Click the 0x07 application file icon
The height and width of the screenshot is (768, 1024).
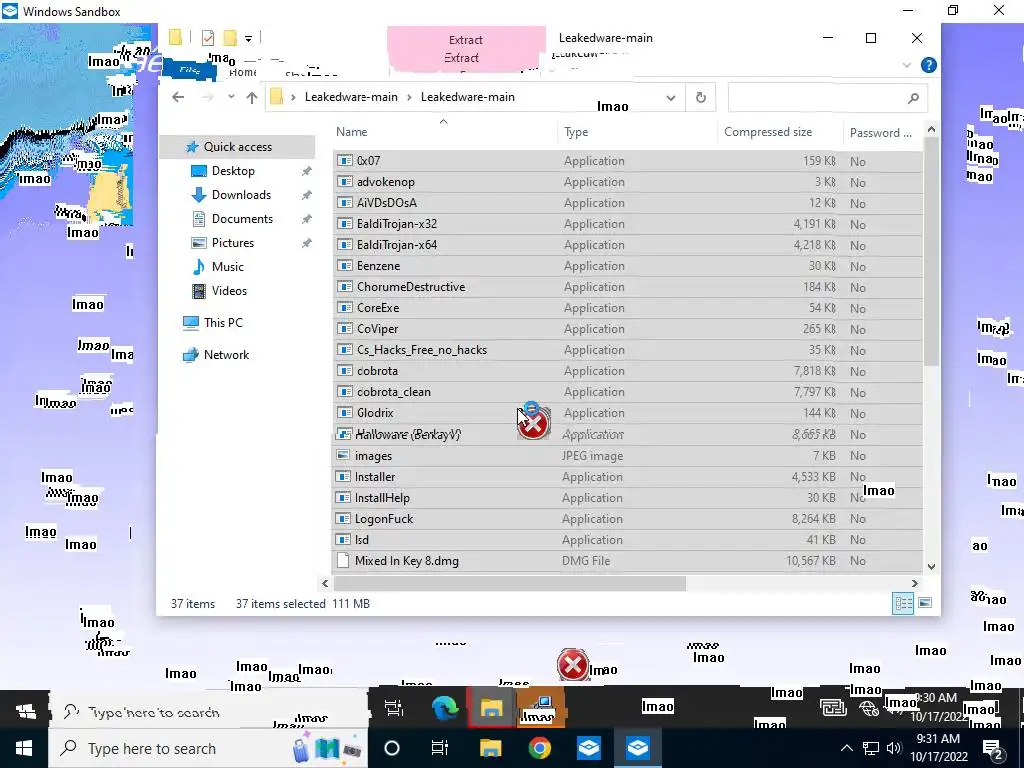pos(345,161)
